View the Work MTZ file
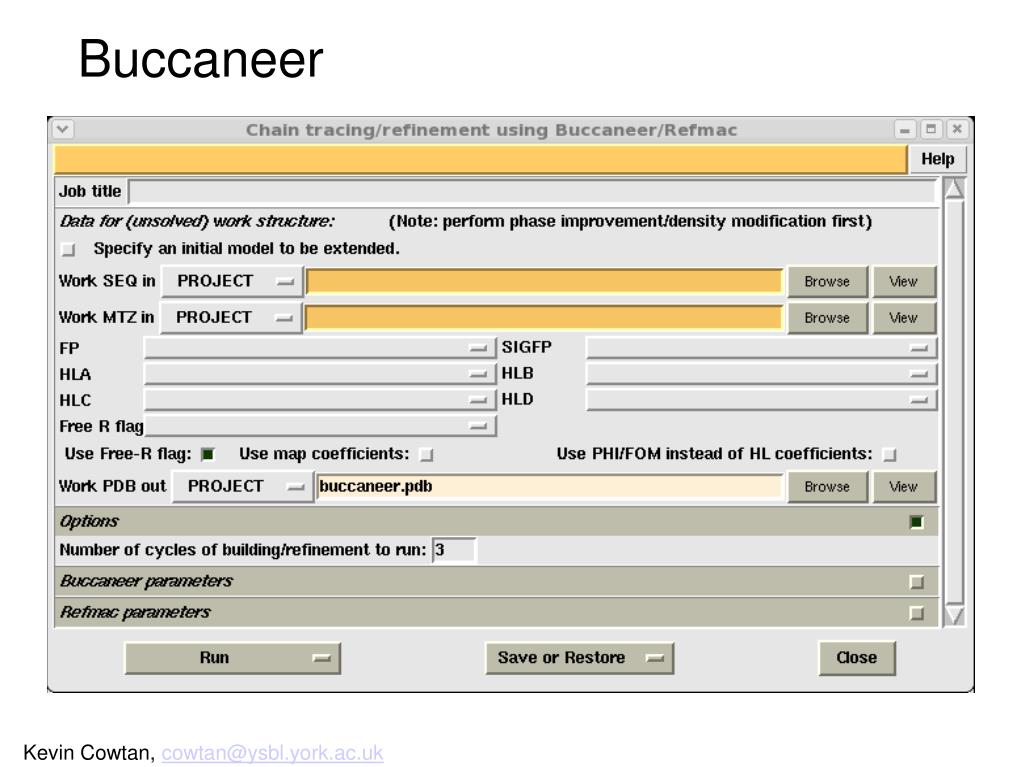Image resolution: width=1023 pixels, height=767 pixels. [x=904, y=318]
